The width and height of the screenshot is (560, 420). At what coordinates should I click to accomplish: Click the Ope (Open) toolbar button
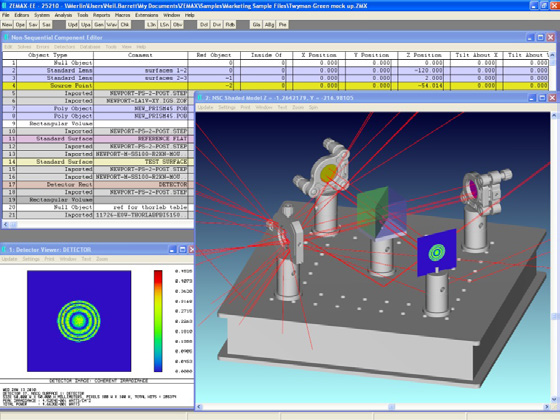(20, 25)
